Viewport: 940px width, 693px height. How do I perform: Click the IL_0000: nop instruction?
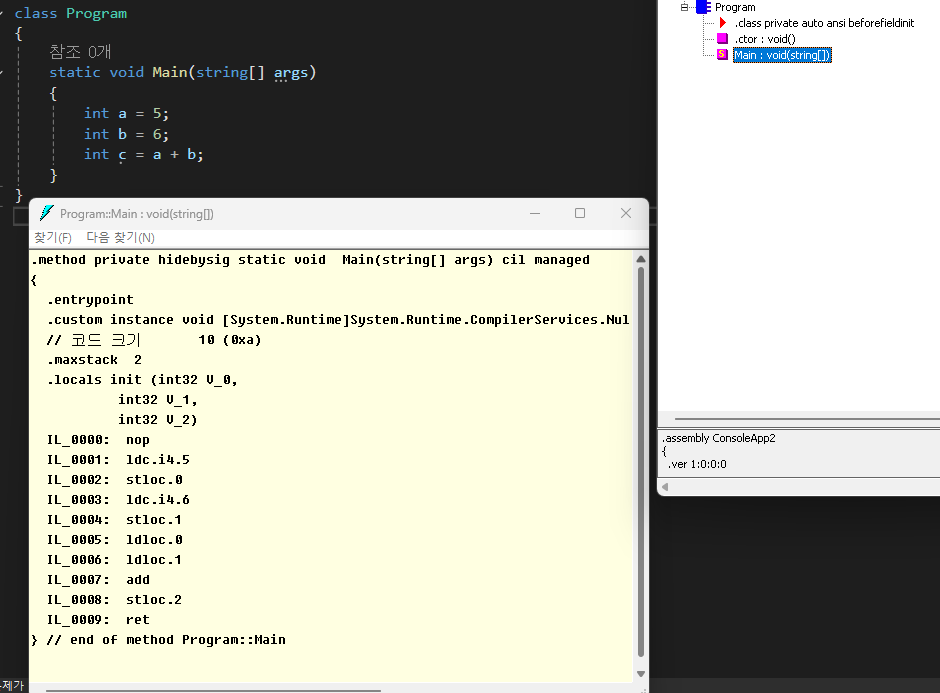tap(98, 440)
